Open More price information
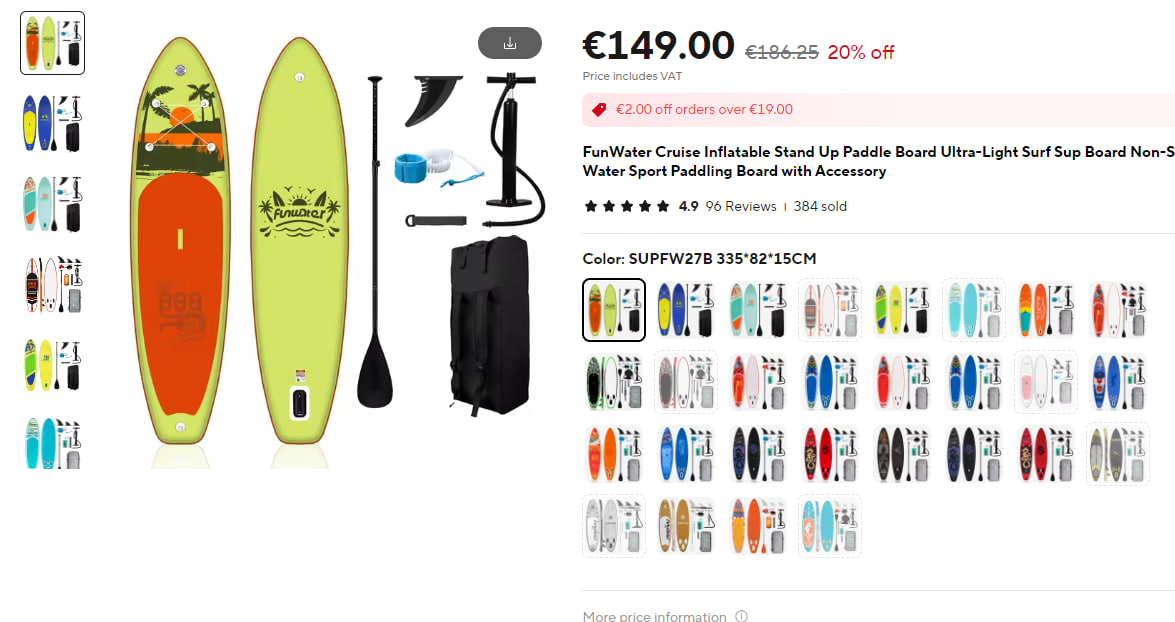Viewport: 1175px width, 622px height. coord(654,616)
